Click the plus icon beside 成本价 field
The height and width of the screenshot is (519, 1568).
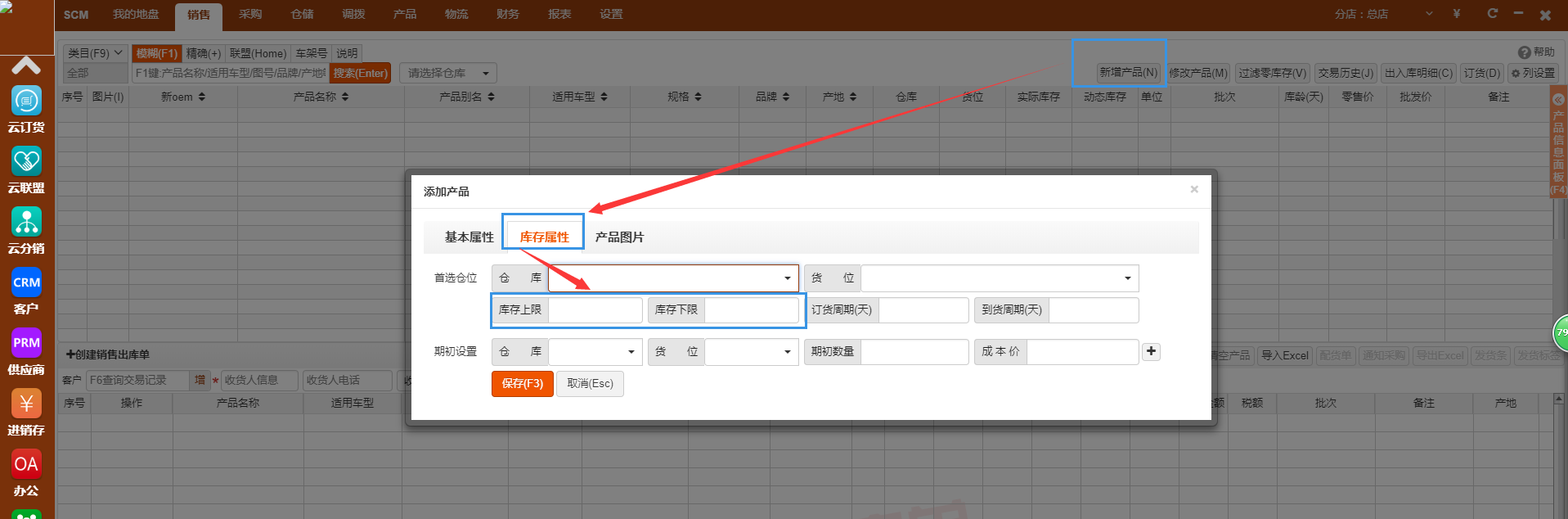(1151, 351)
